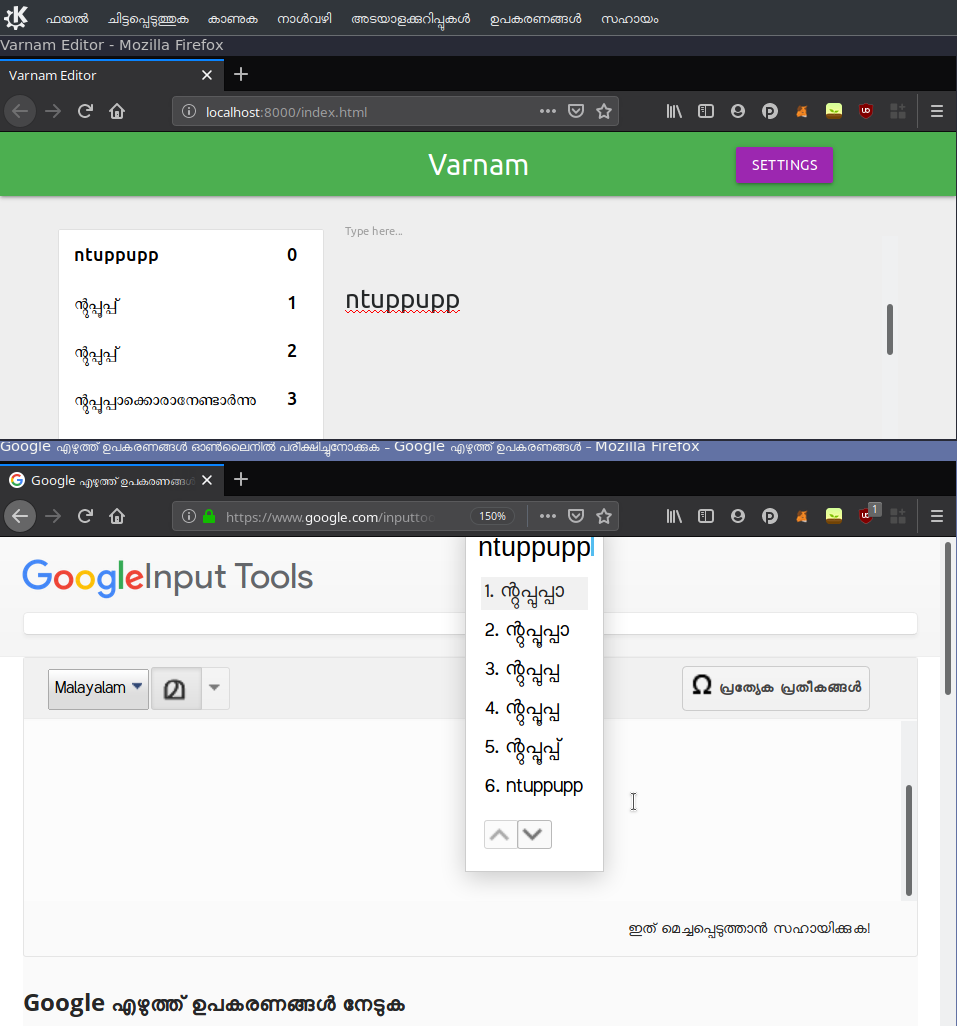Open the Library in the Varnam Editor window
Image resolution: width=957 pixels, height=1026 pixels.
[674, 111]
